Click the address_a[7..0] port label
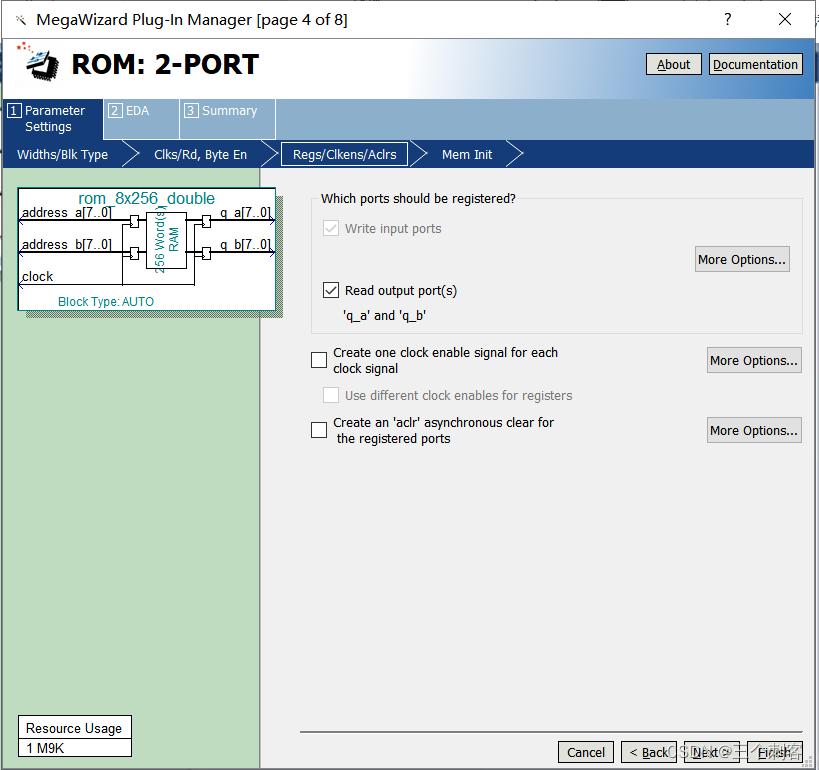819x770 pixels. click(x=66, y=213)
